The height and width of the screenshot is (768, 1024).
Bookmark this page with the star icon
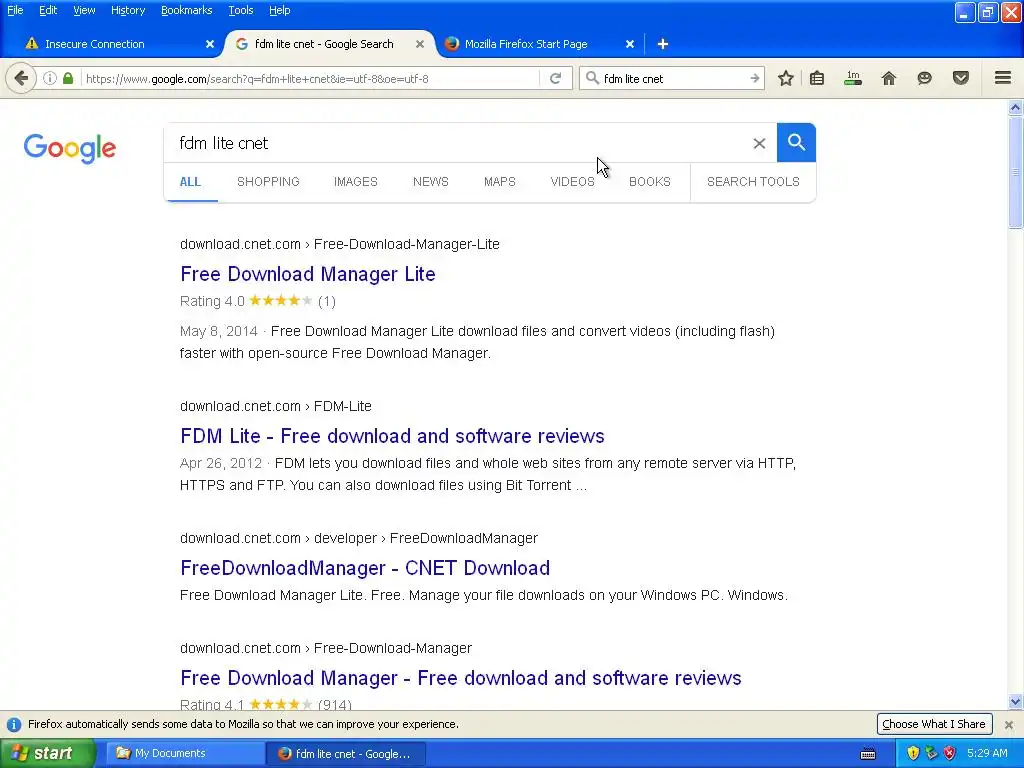786,78
